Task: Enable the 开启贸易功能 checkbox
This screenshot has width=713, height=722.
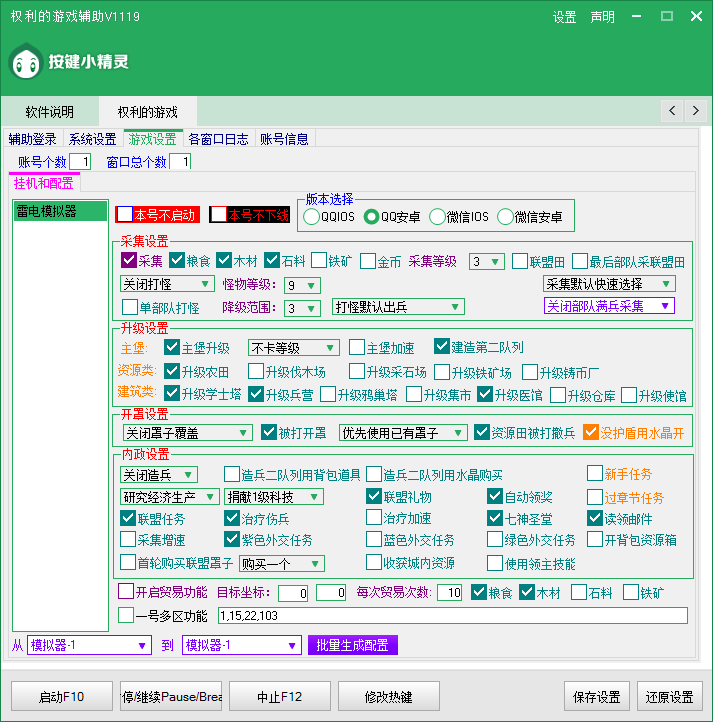Action: tap(126, 591)
